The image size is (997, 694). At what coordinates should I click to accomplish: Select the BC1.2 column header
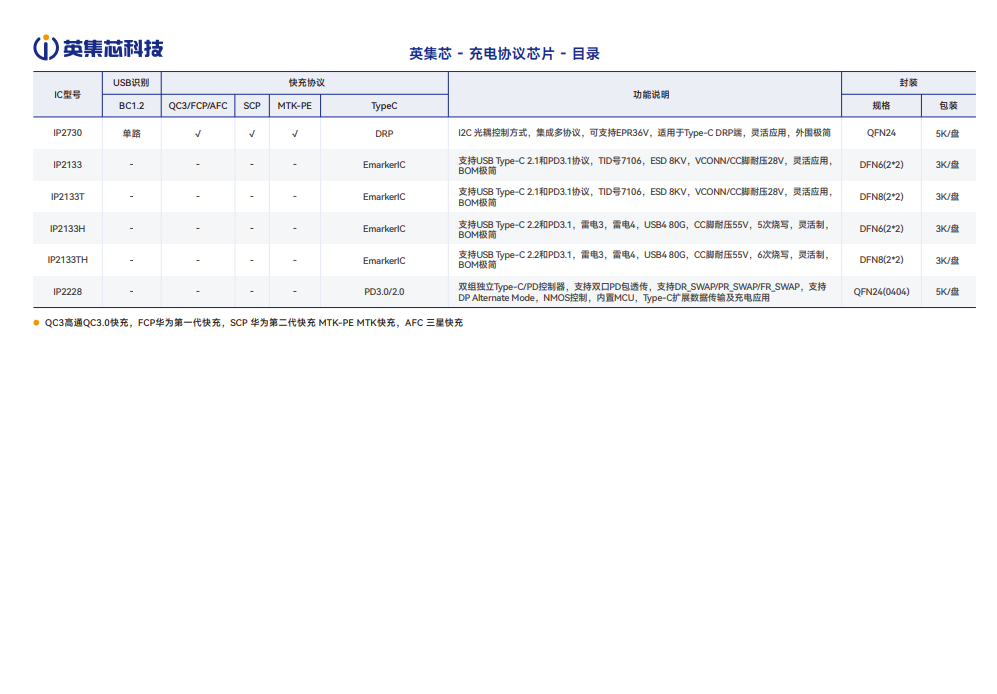(x=132, y=106)
